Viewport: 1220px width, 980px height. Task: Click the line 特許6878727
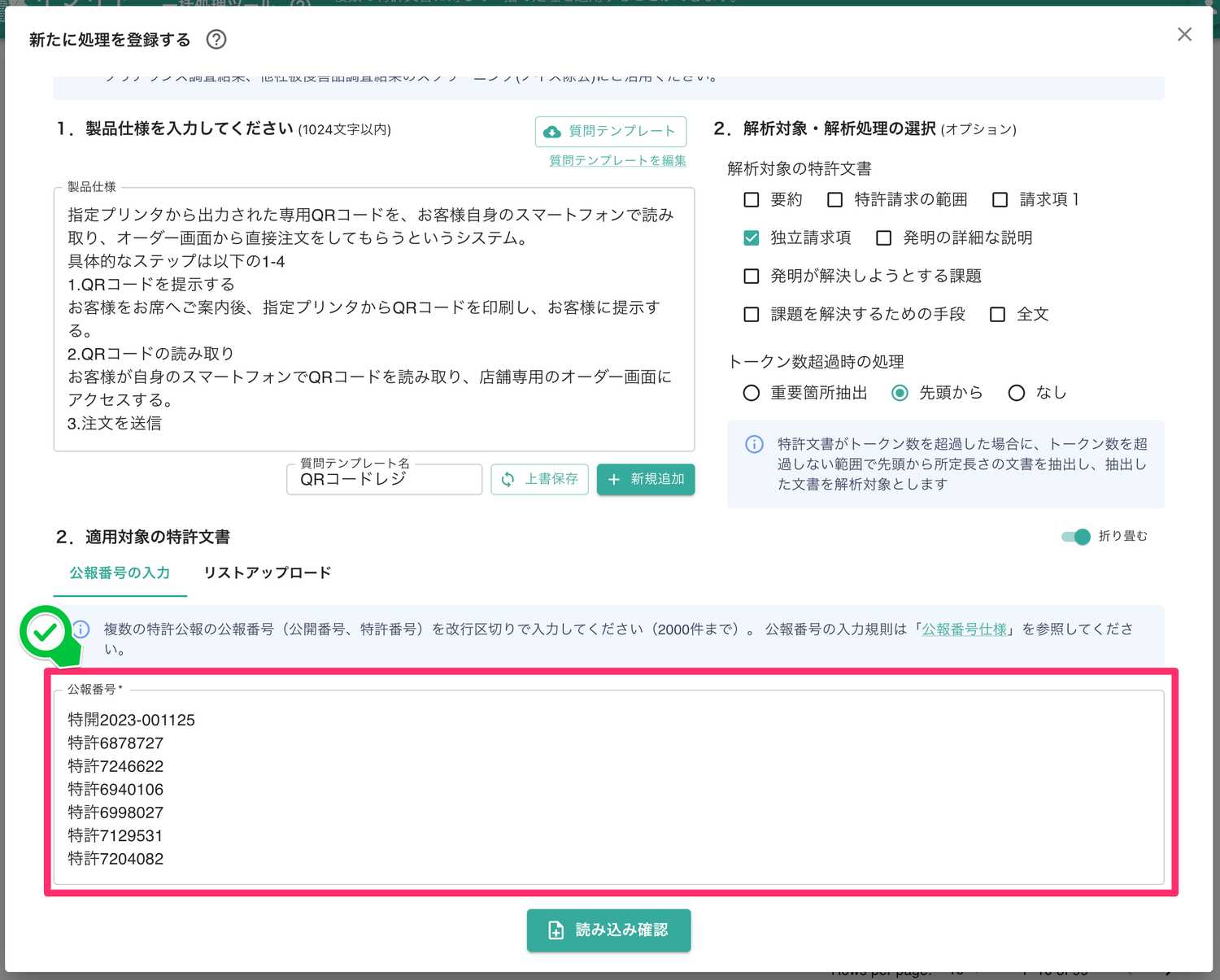115,743
